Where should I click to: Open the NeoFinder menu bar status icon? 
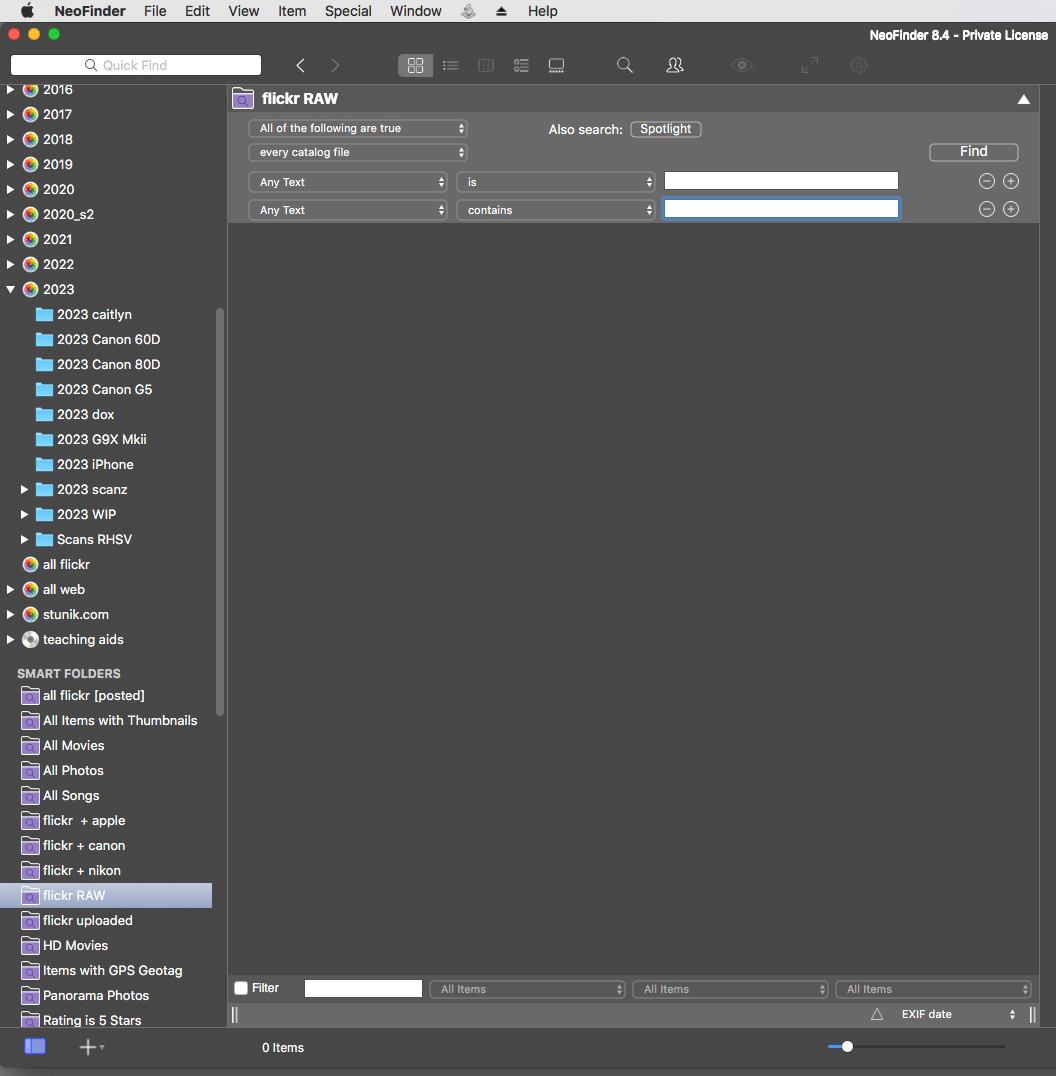468,11
